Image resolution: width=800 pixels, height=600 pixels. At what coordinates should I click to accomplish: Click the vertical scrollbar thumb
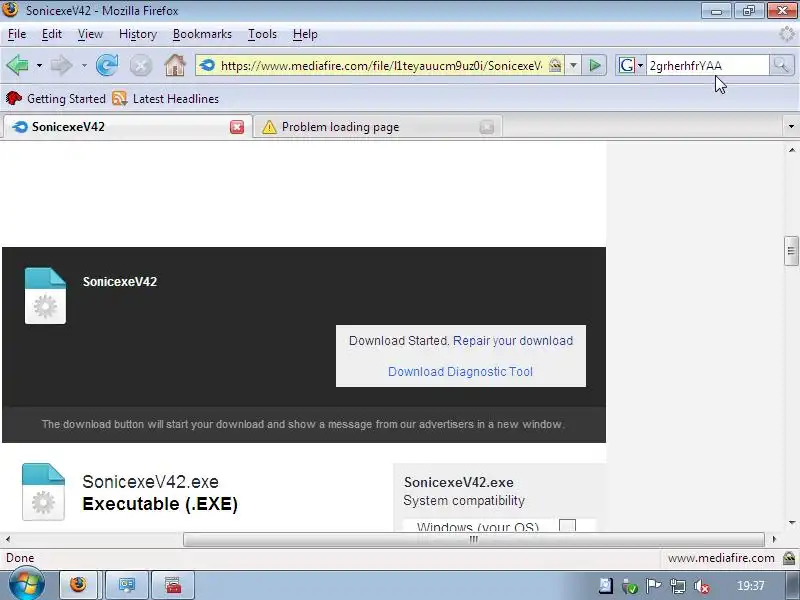(x=791, y=251)
